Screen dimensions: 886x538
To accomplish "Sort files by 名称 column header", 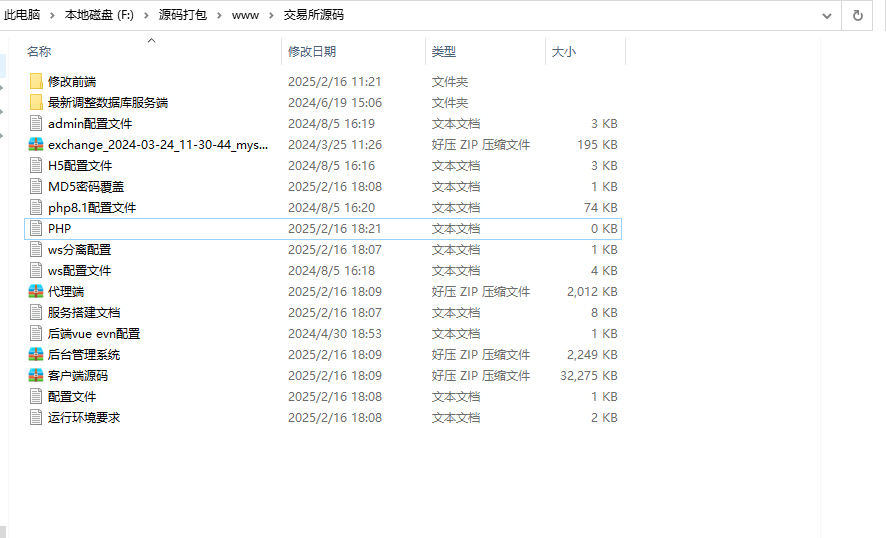I will click(39, 51).
